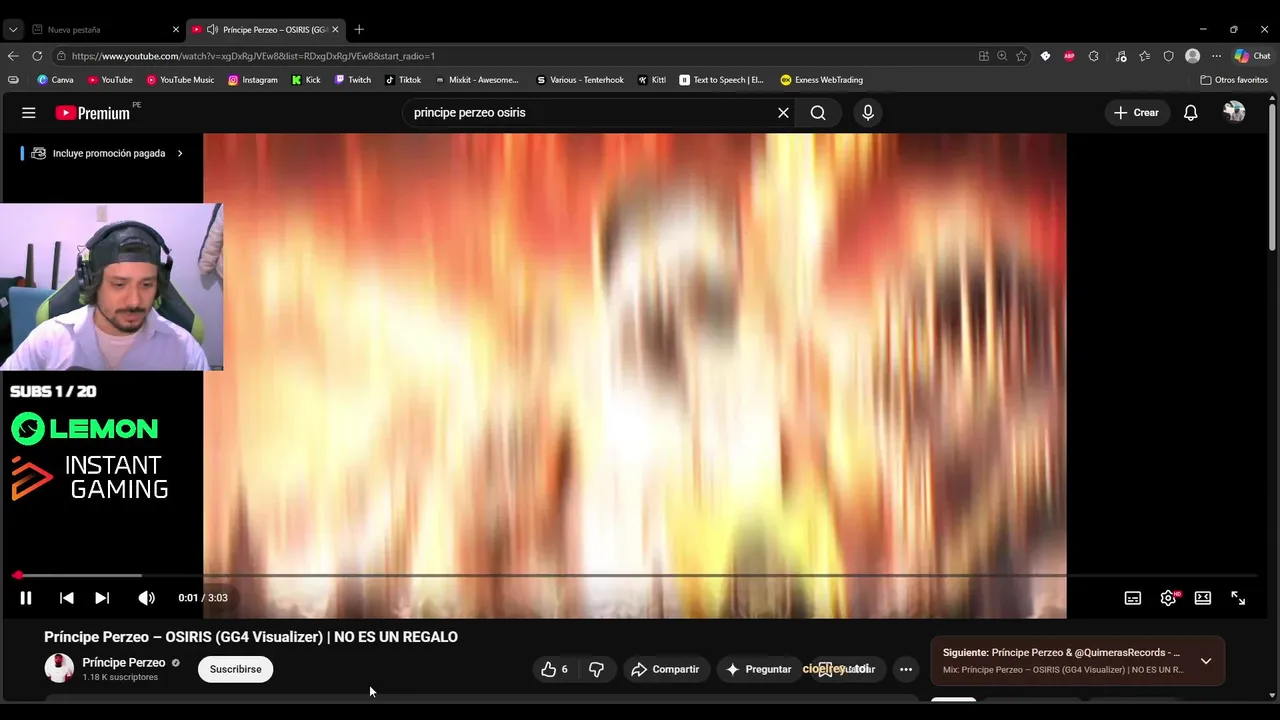Screen dimensions: 1280x720
Task: Open the Príncipe Perzeo channel avatar
Action: 59,669
